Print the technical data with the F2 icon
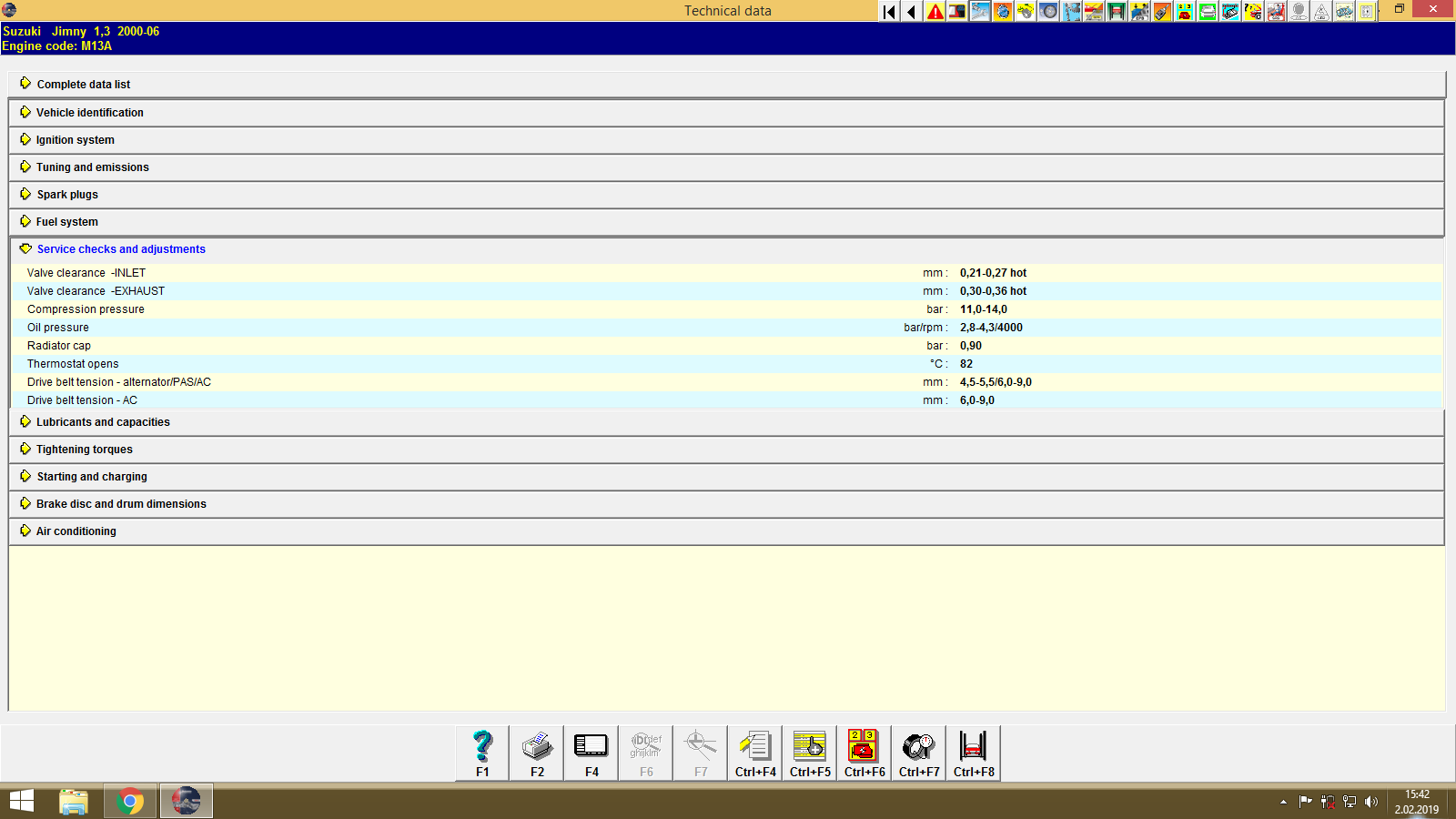The width and height of the screenshot is (1456, 819). 536,752
